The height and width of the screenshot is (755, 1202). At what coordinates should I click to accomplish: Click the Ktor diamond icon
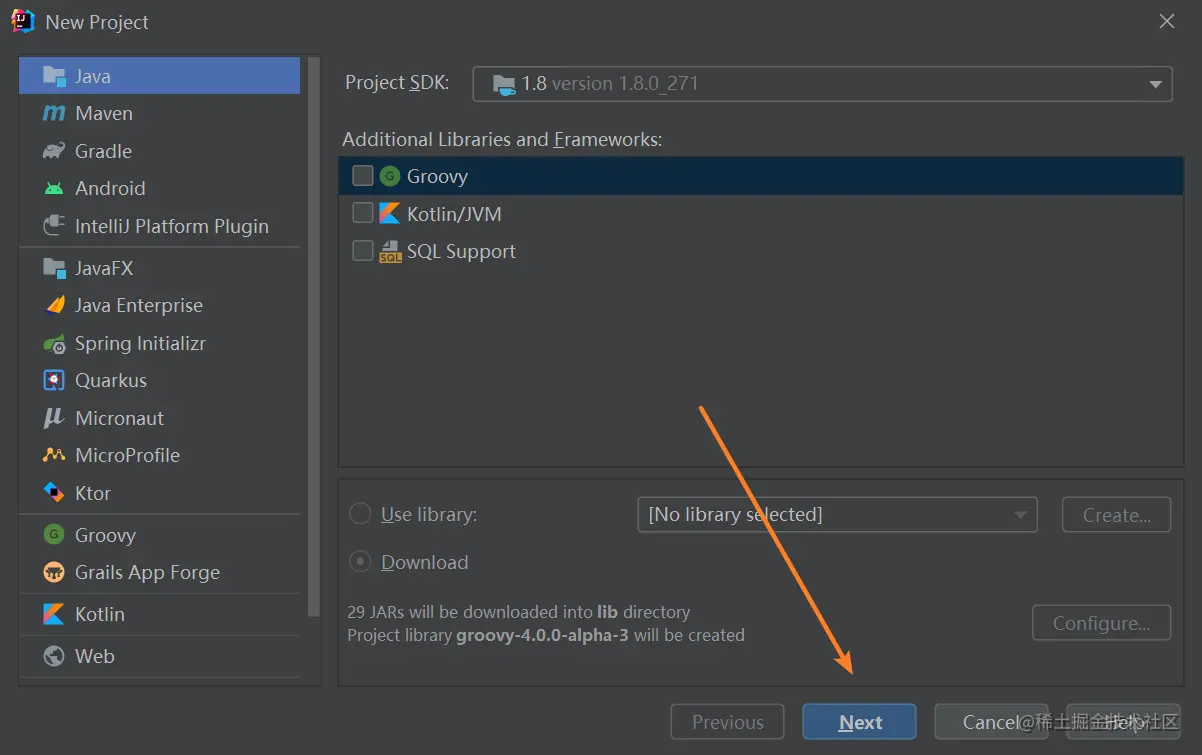(x=54, y=493)
